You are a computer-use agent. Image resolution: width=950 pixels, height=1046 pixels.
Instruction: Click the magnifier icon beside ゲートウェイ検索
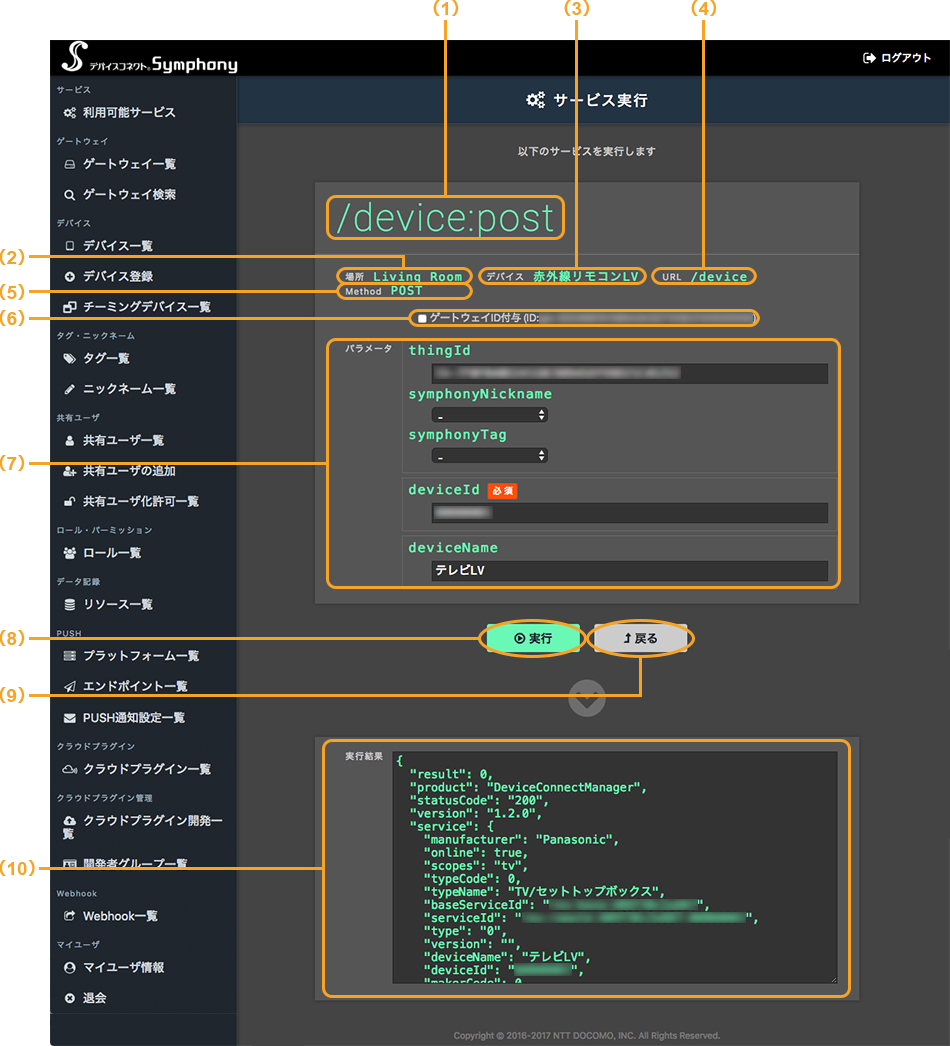pyautogui.click(x=69, y=195)
